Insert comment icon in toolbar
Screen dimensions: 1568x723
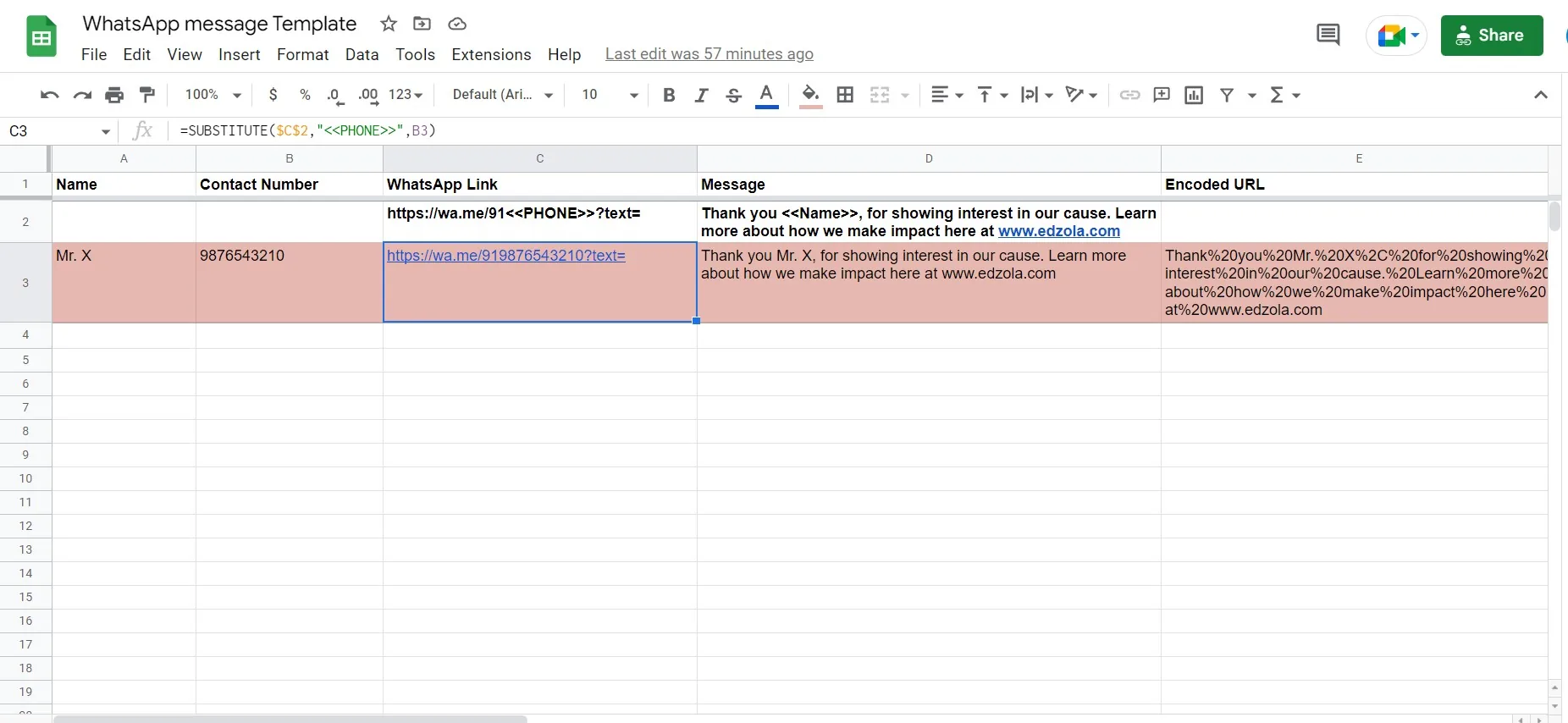[x=1162, y=95]
